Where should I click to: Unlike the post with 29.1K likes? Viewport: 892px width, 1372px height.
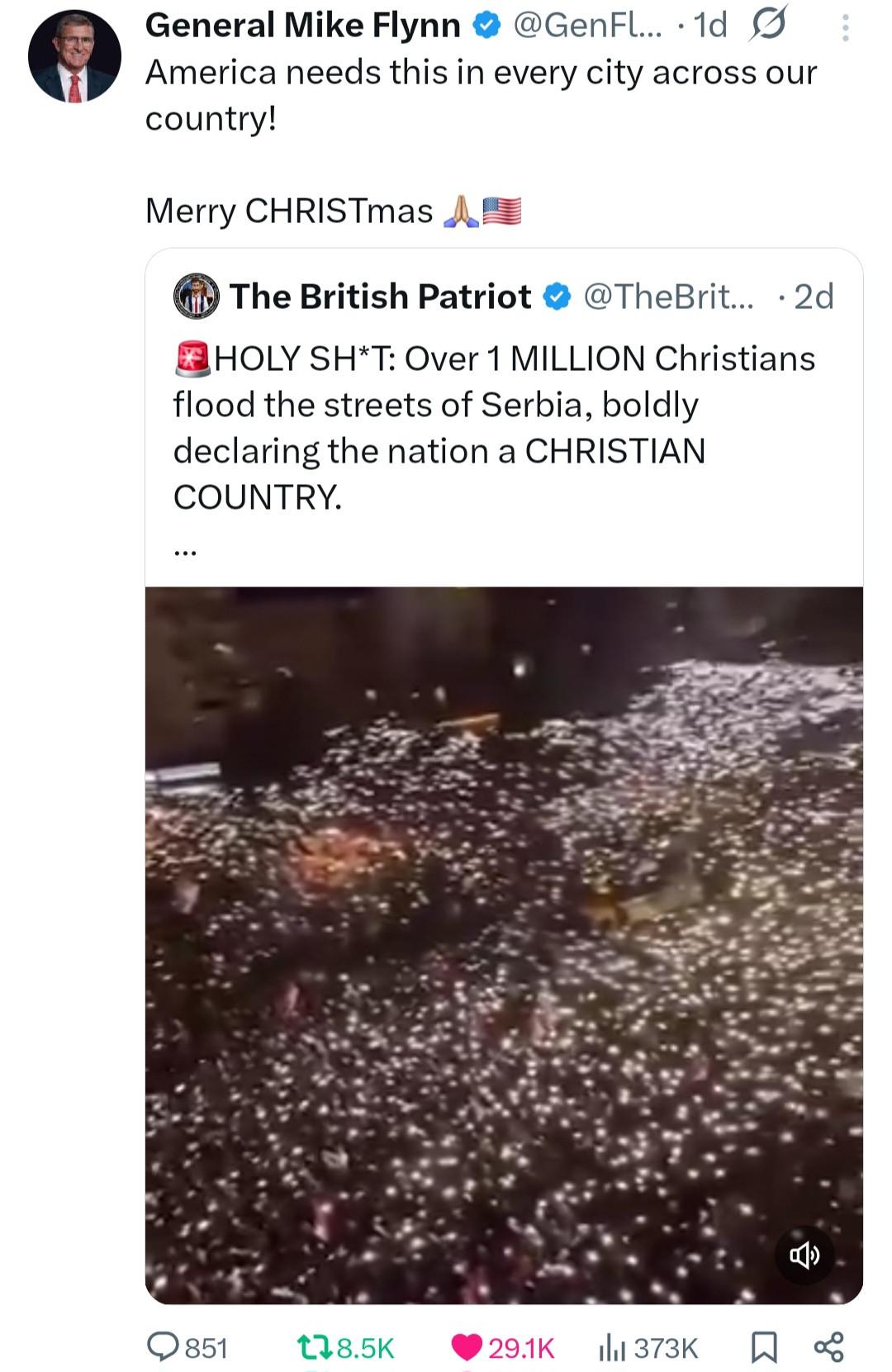pyautogui.click(x=467, y=1347)
